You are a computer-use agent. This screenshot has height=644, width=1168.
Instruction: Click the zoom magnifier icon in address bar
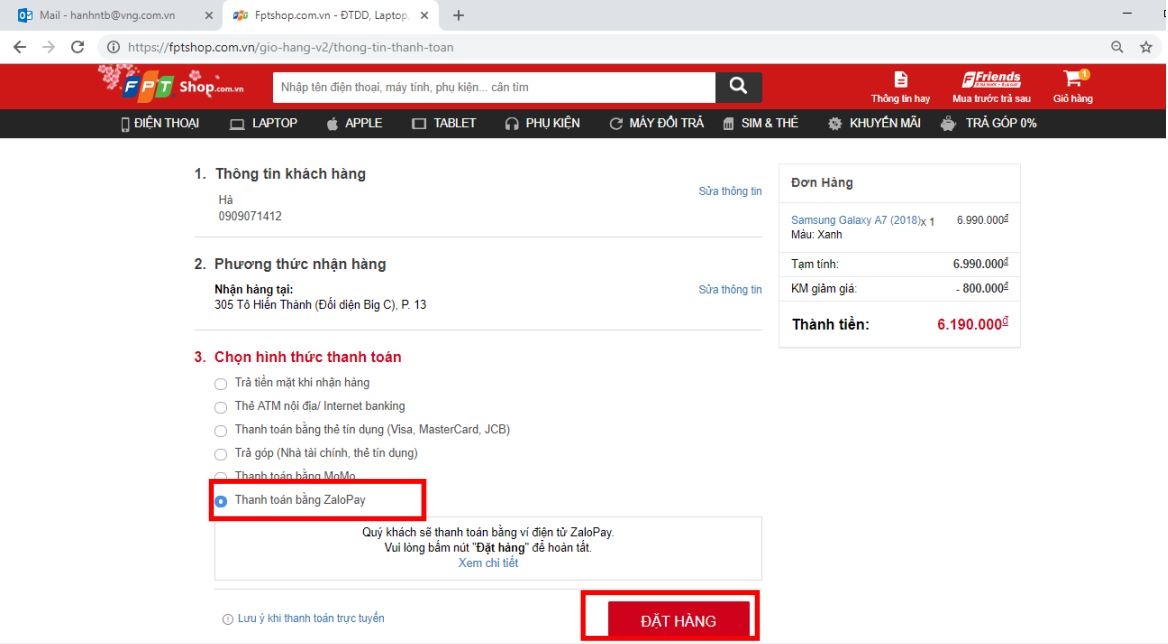1117,47
